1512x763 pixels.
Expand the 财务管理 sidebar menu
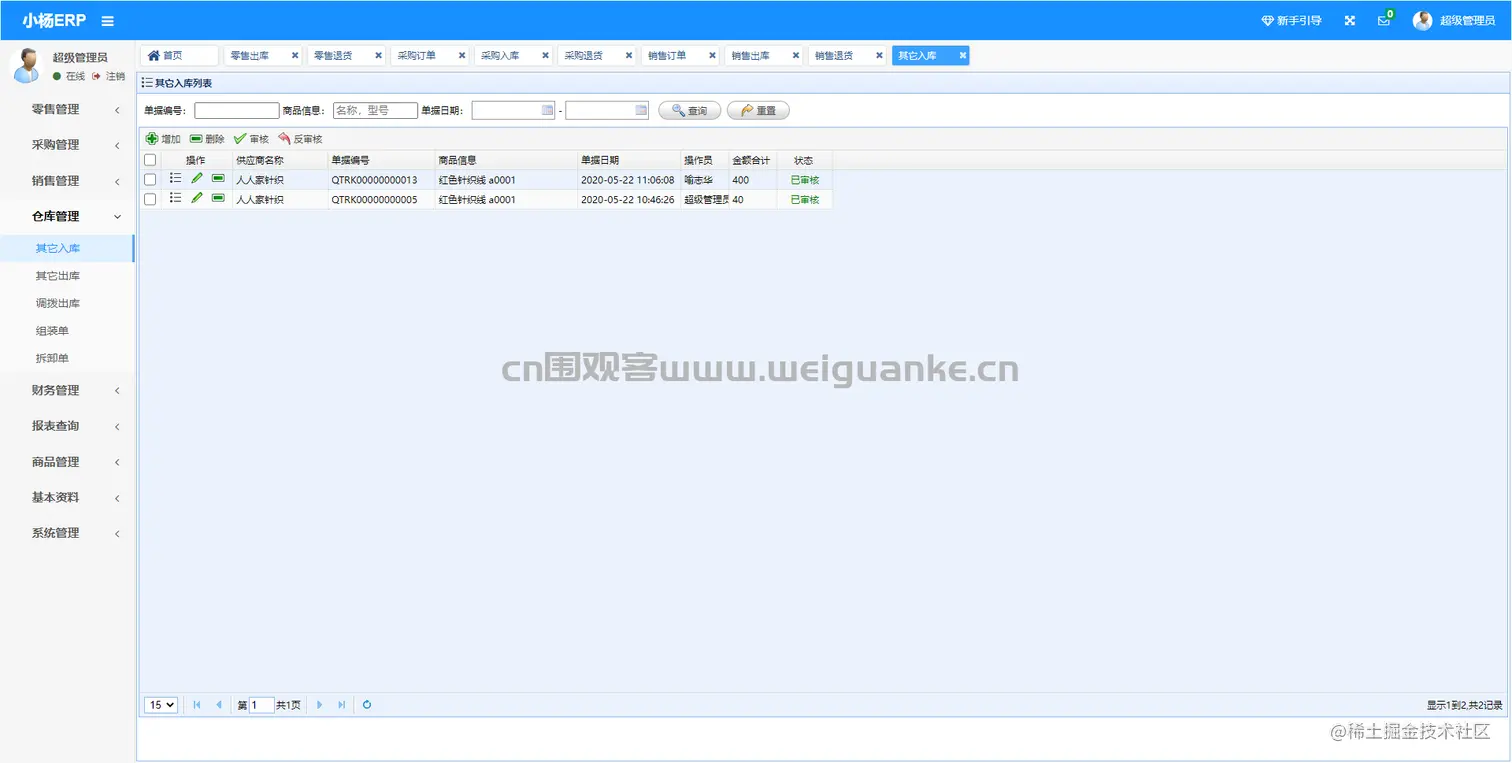pyautogui.click(x=67, y=390)
